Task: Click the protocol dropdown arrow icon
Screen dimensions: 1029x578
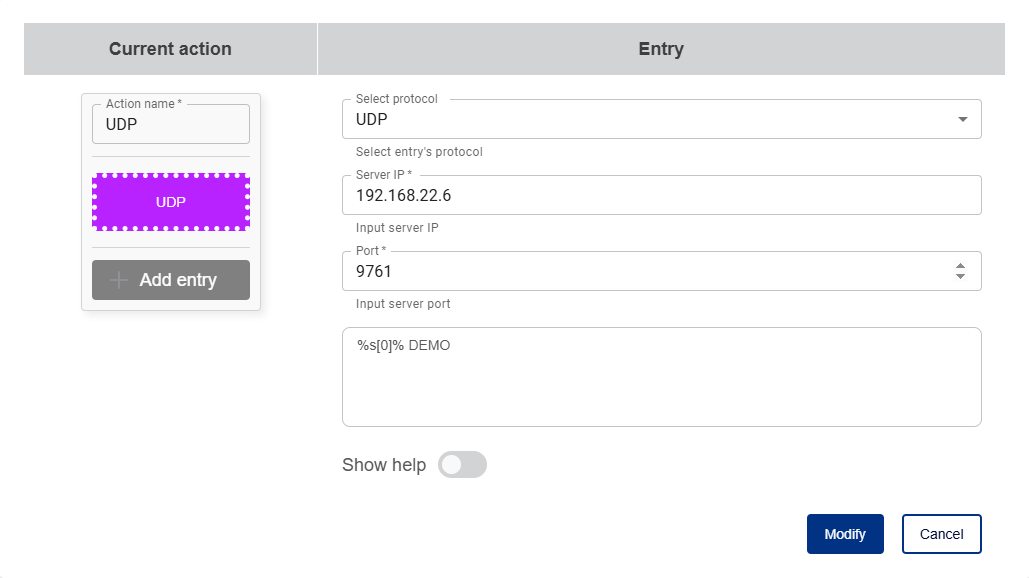Action: point(962,119)
